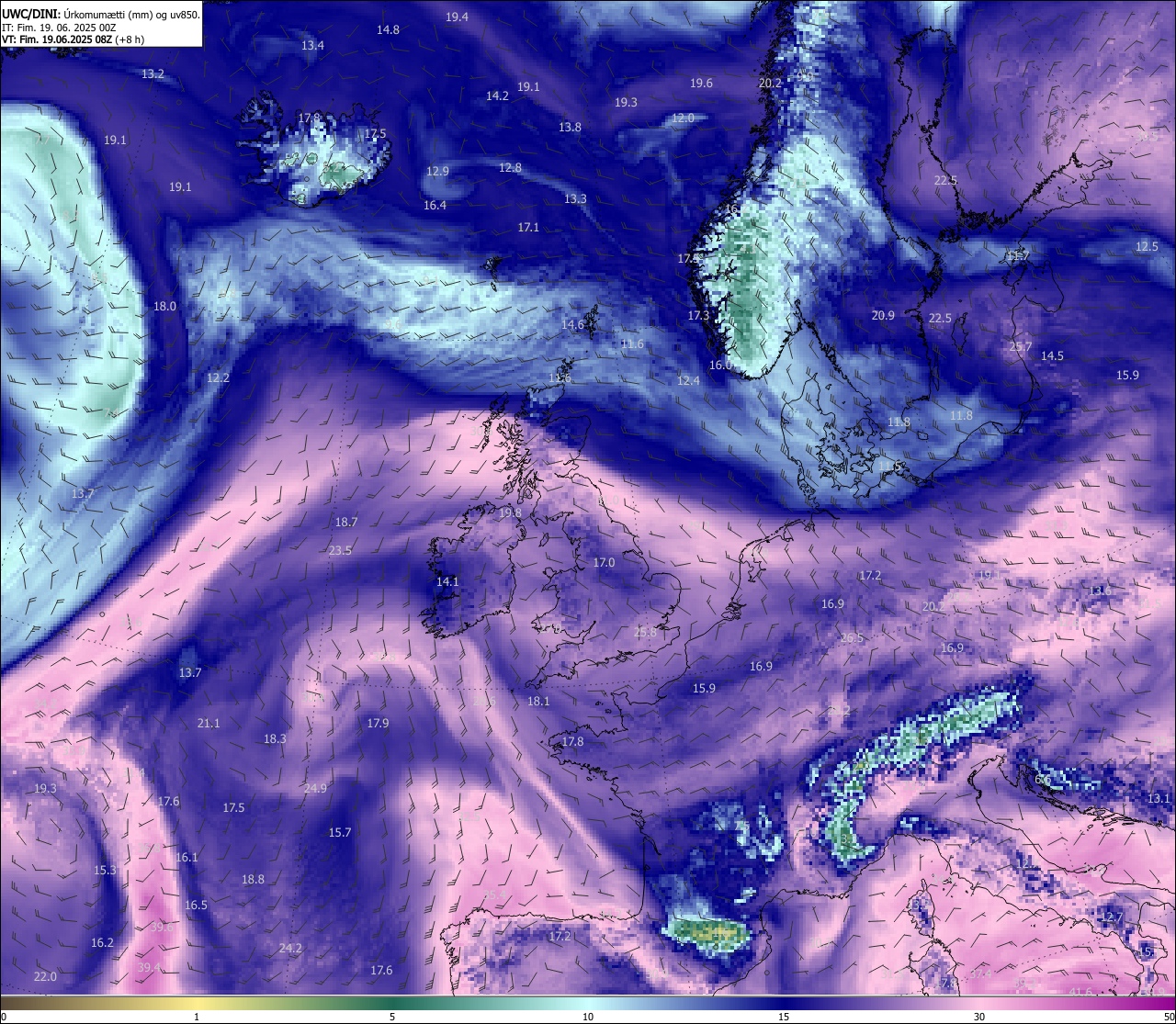Click the 26.5 value over Germany

tap(852, 638)
